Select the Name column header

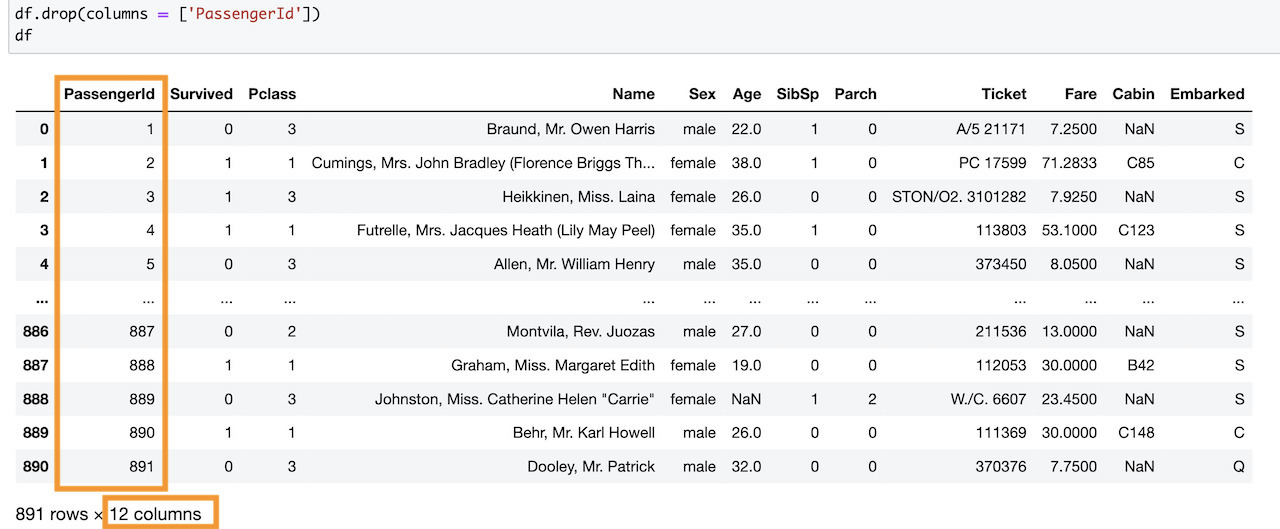point(633,94)
